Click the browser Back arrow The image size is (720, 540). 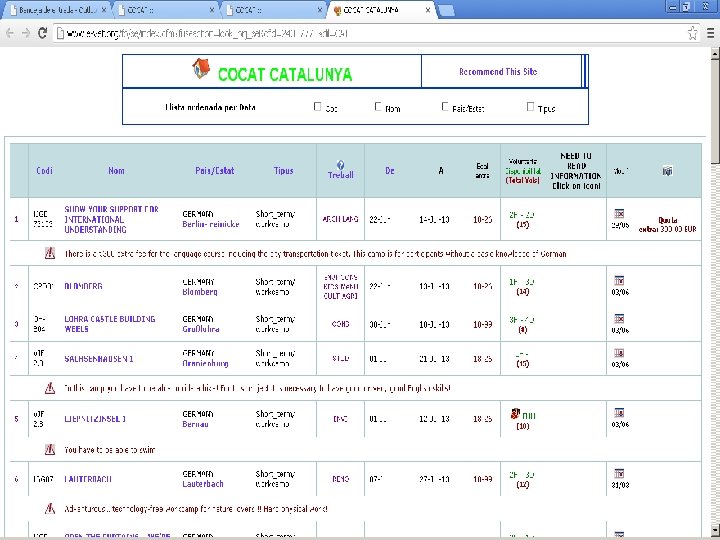(10, 33)
